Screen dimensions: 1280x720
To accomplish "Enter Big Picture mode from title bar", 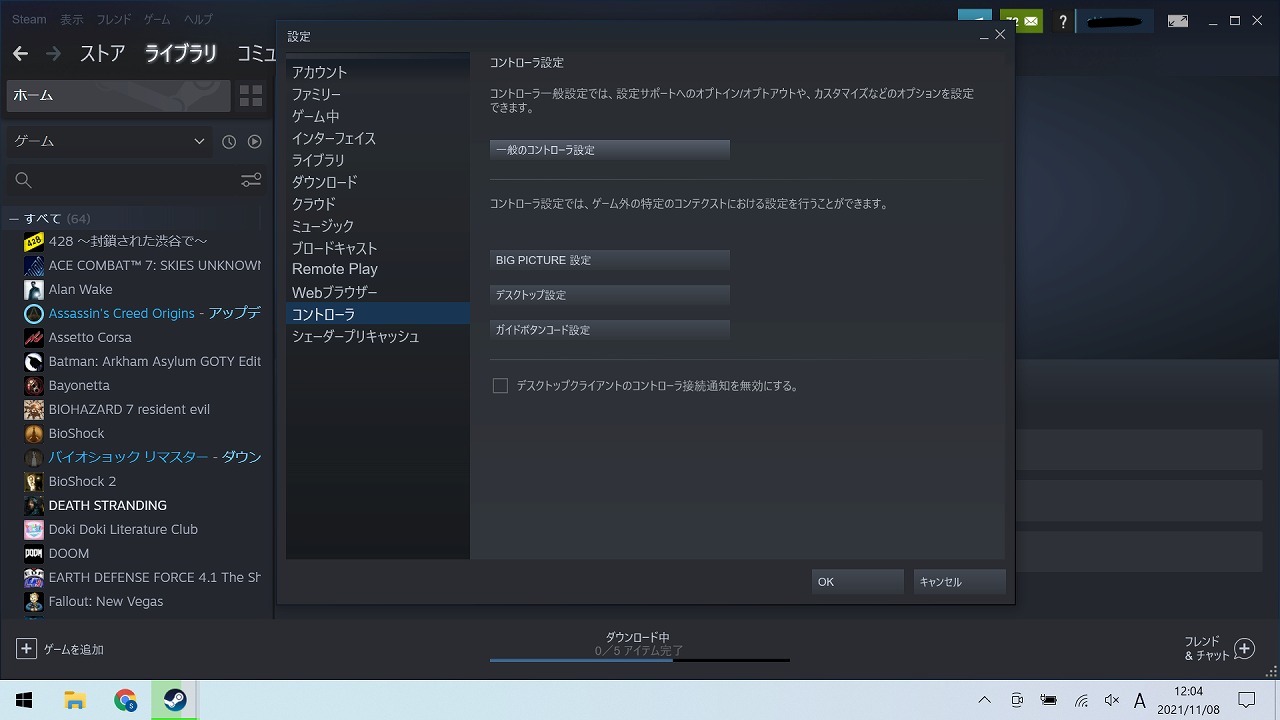I will (1178, 21).
